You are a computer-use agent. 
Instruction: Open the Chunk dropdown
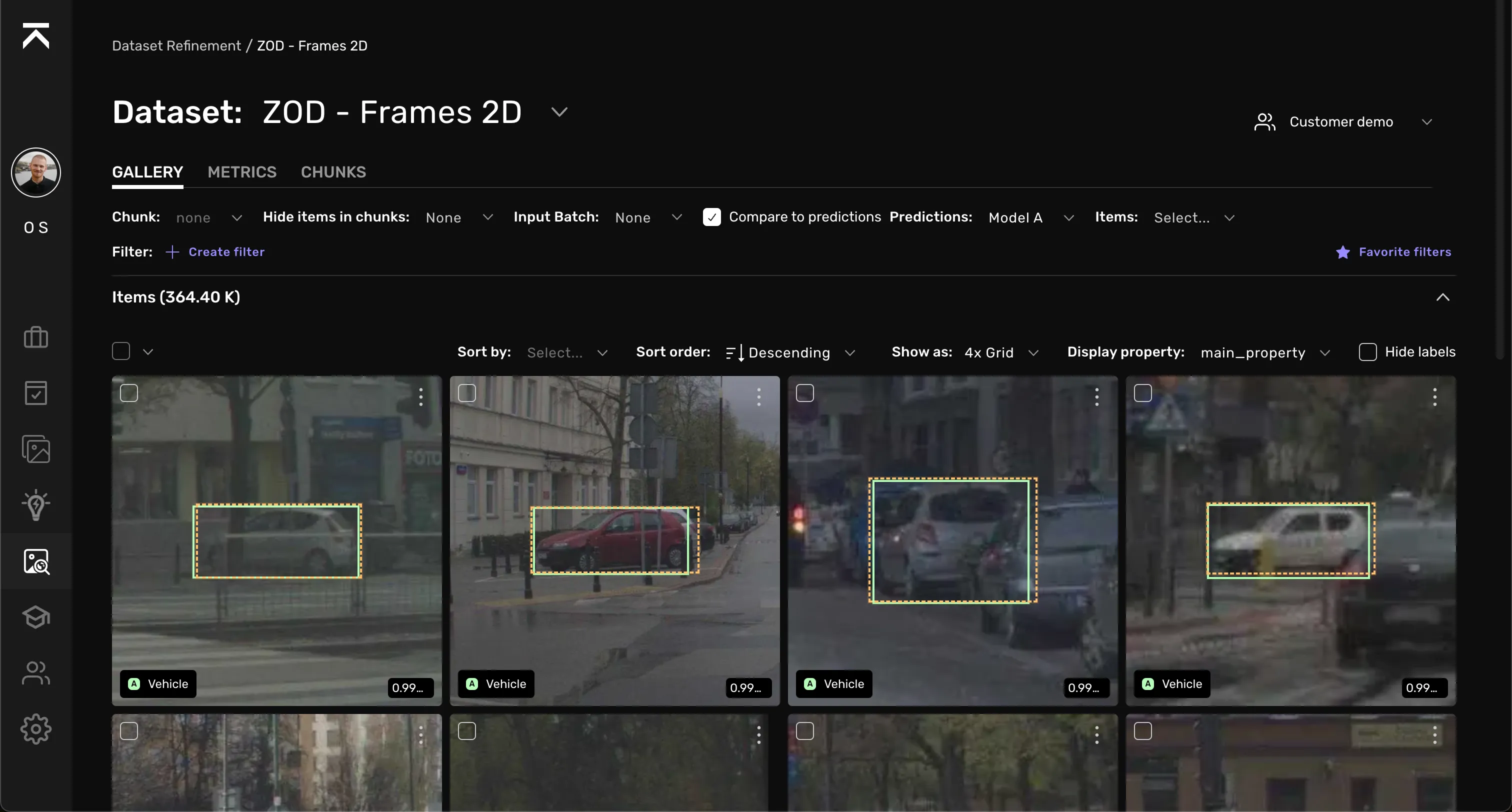(x=209, y=218)
